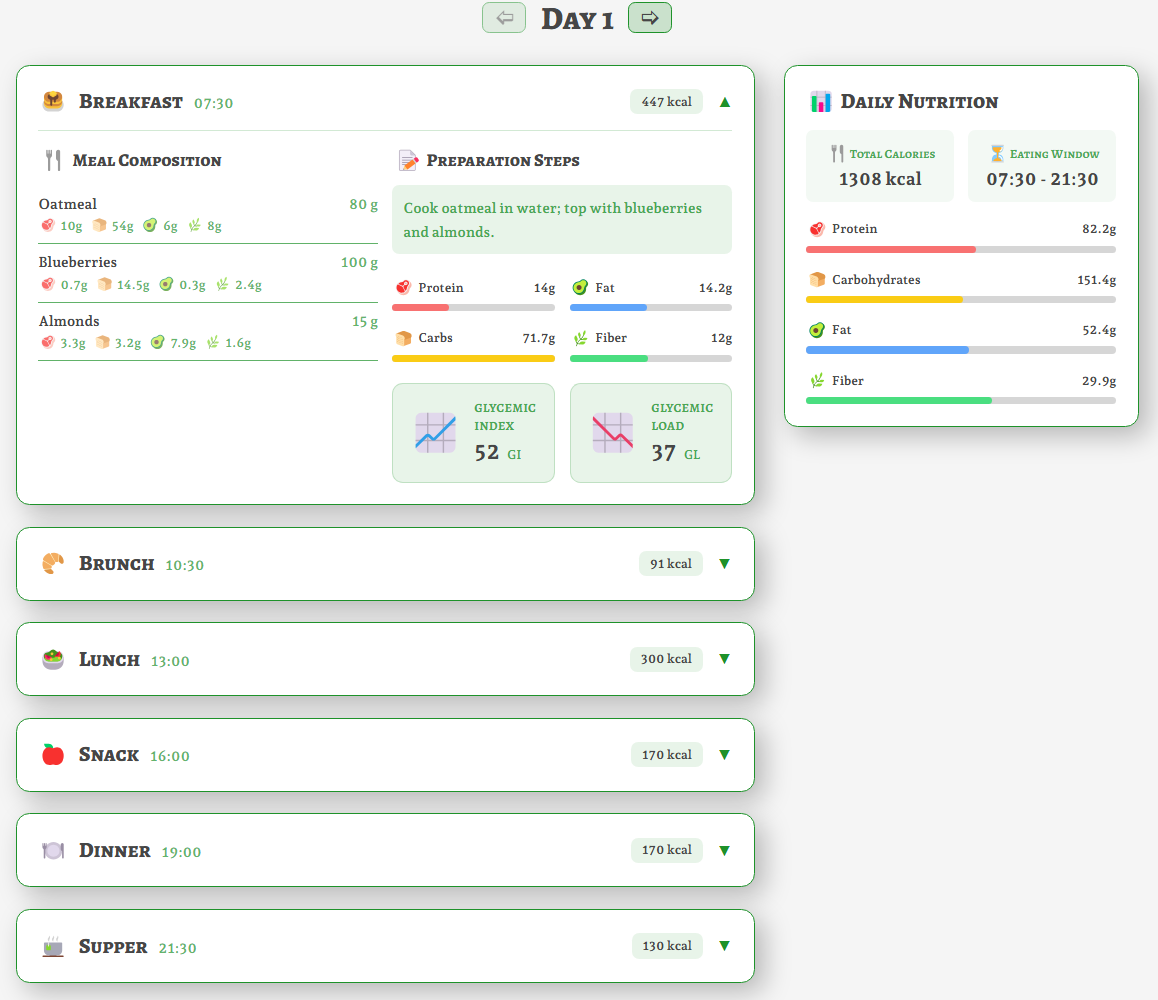Click the Supper steaming bowl icon
This screenshot has height=1000, width=1158.
point(53,946)
